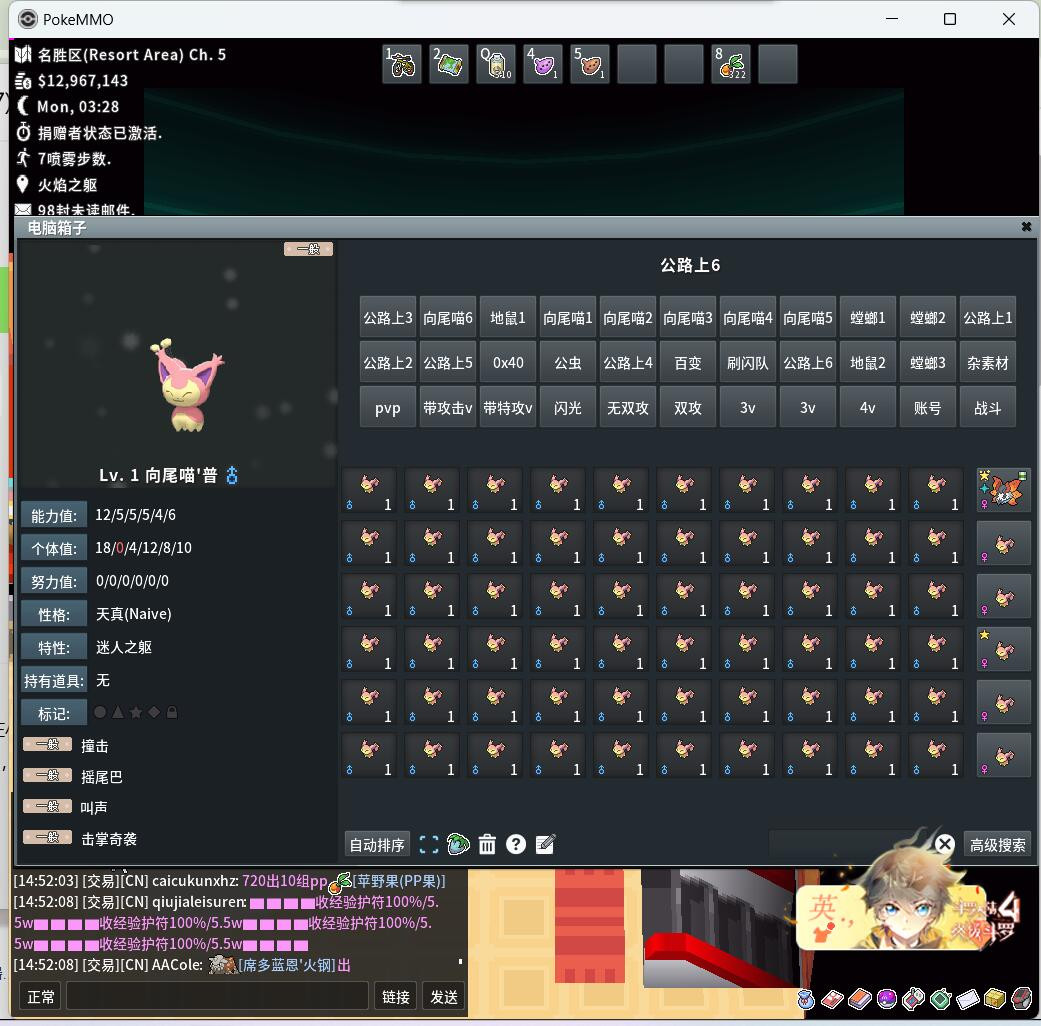Open the 百变 box tab

(688, 363)
